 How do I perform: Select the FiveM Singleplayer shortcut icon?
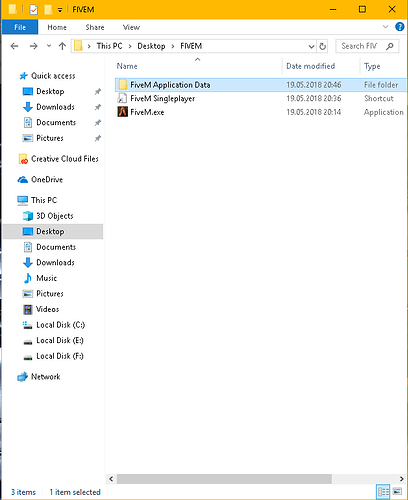[122, 98]
